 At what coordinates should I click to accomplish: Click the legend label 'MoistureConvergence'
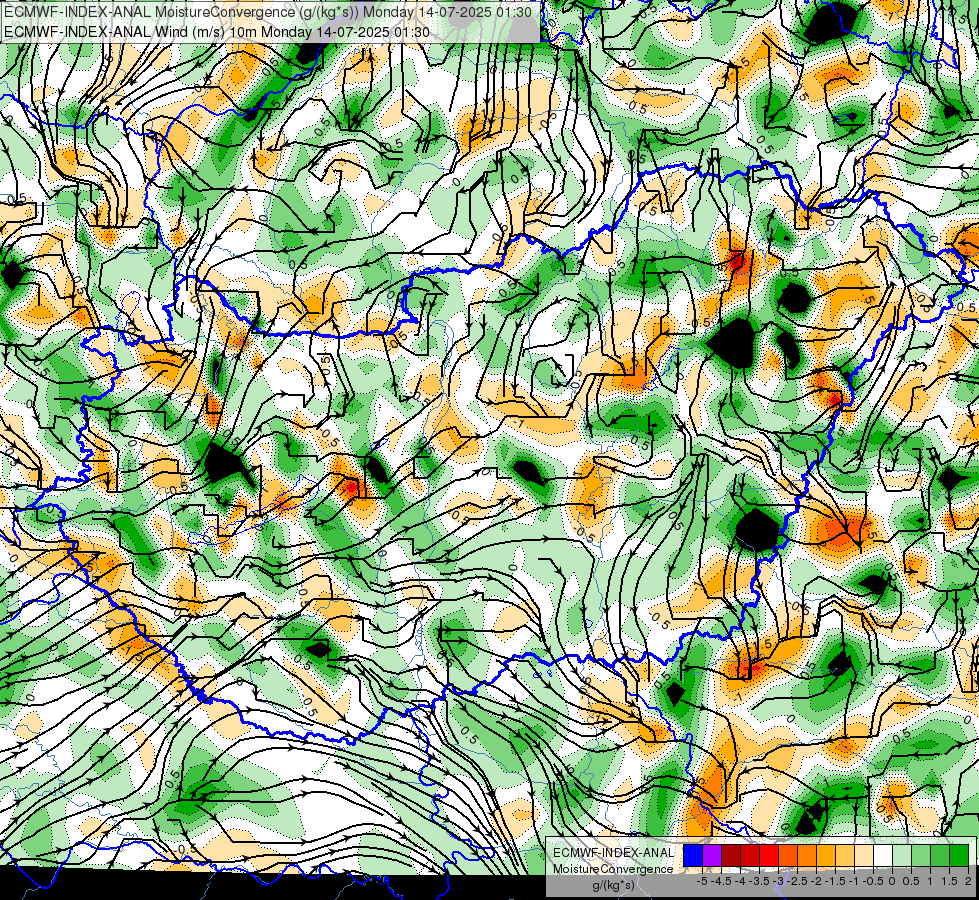613,869
